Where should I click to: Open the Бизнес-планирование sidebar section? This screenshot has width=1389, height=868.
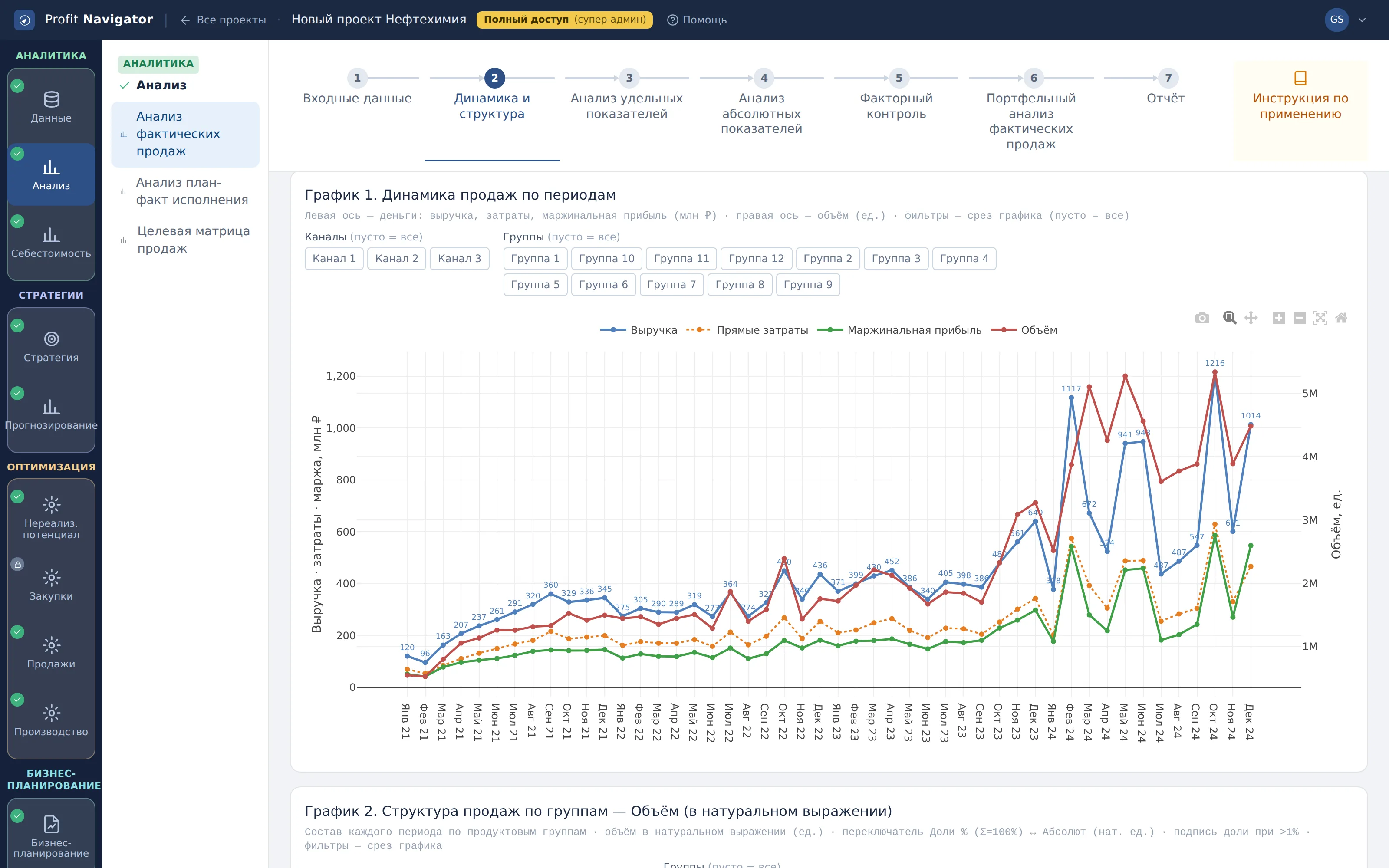51,835
